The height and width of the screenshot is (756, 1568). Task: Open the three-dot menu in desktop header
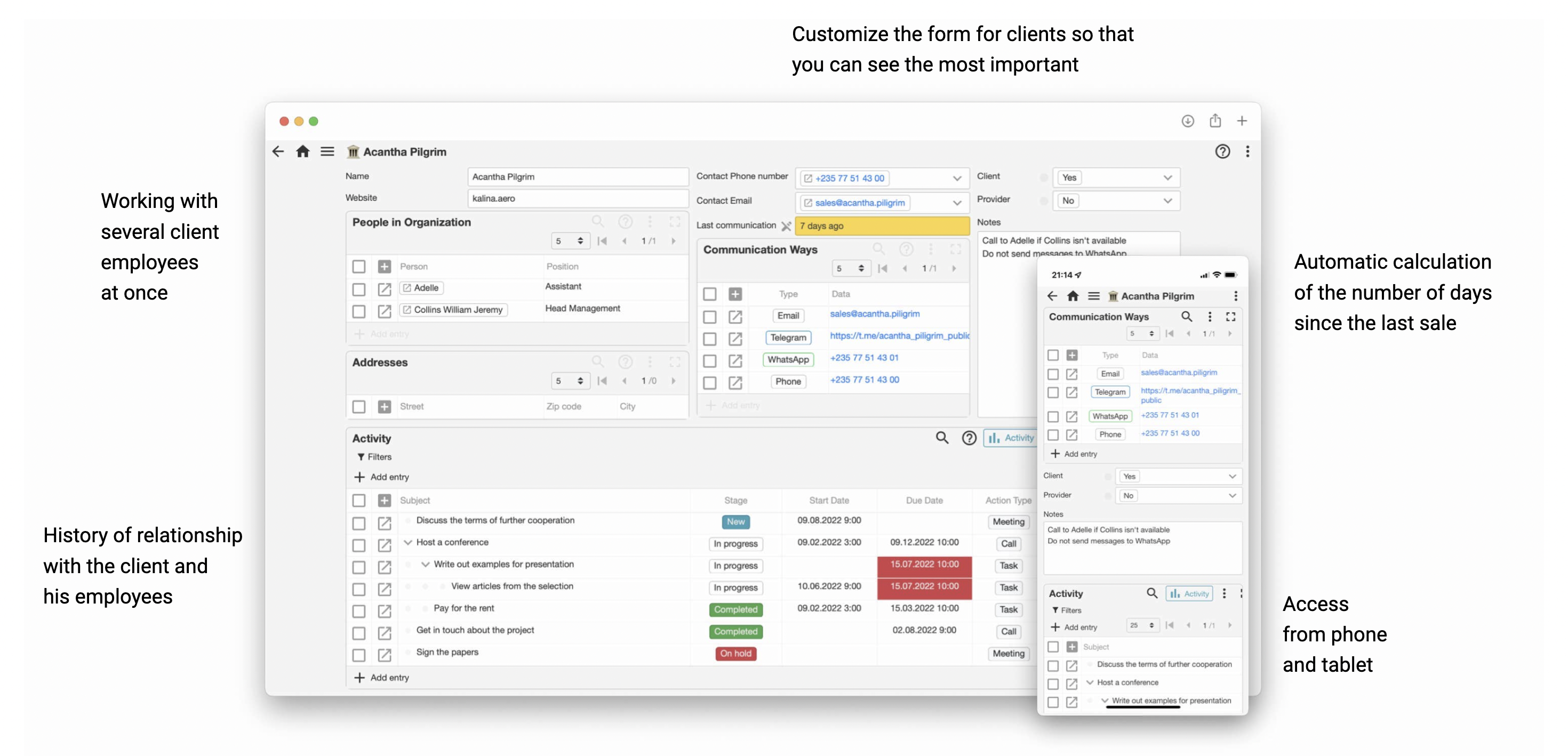[1247, 151]
